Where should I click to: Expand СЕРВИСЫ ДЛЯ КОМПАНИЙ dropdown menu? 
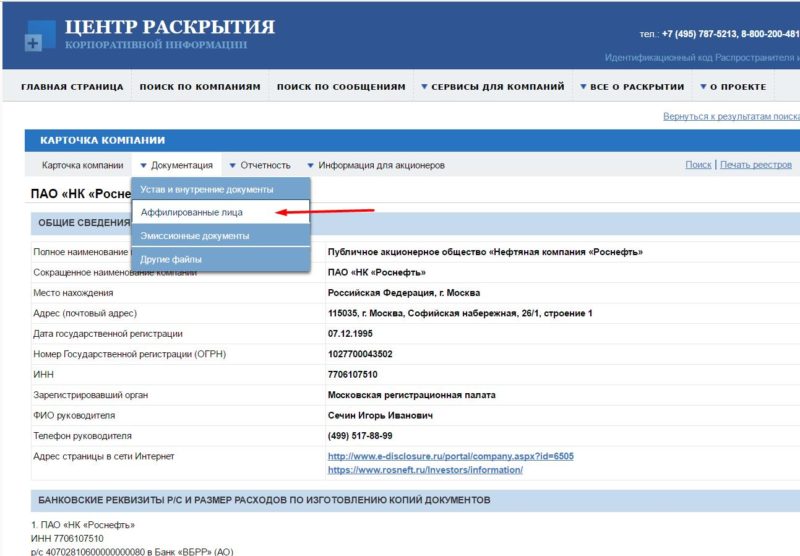coord(493,87)
